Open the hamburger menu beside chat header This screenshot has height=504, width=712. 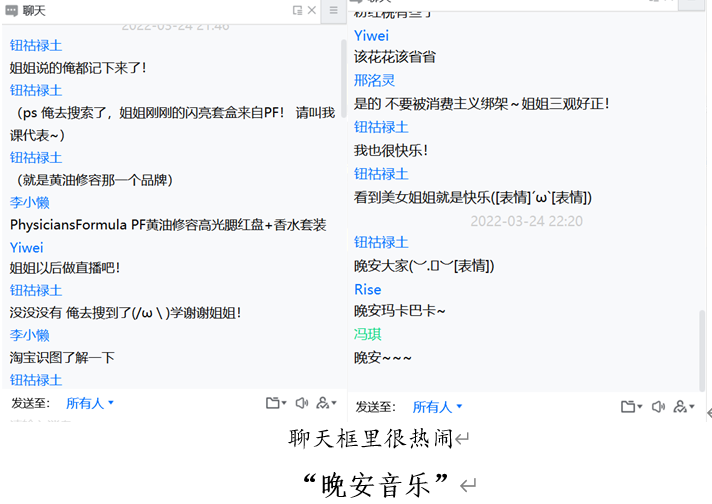point(334,10)
